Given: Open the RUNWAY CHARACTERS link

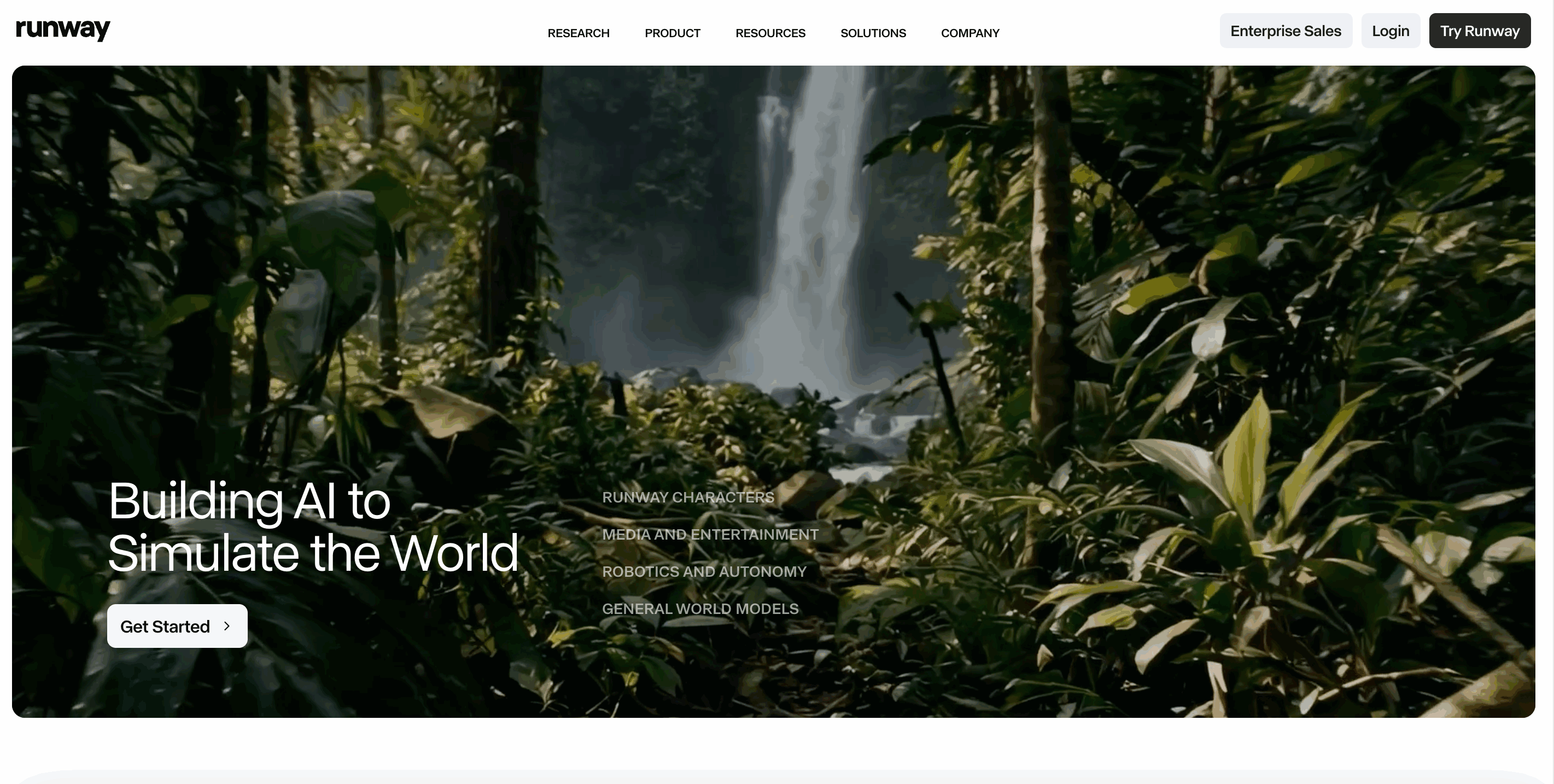Looking at the screenshot, I should point(688,498).
